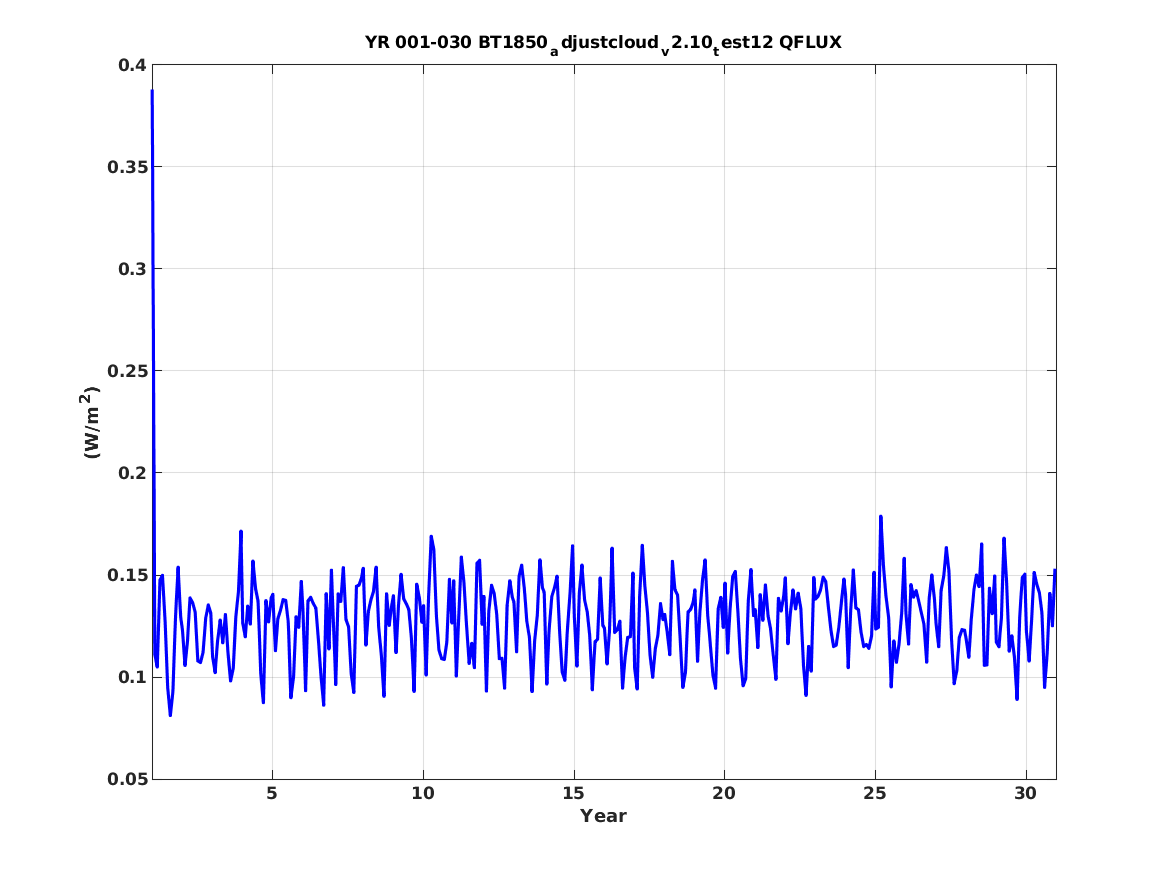Click y-axis tick label 0.4
The image size is (1167, 875).
click(x=131, y=65)
